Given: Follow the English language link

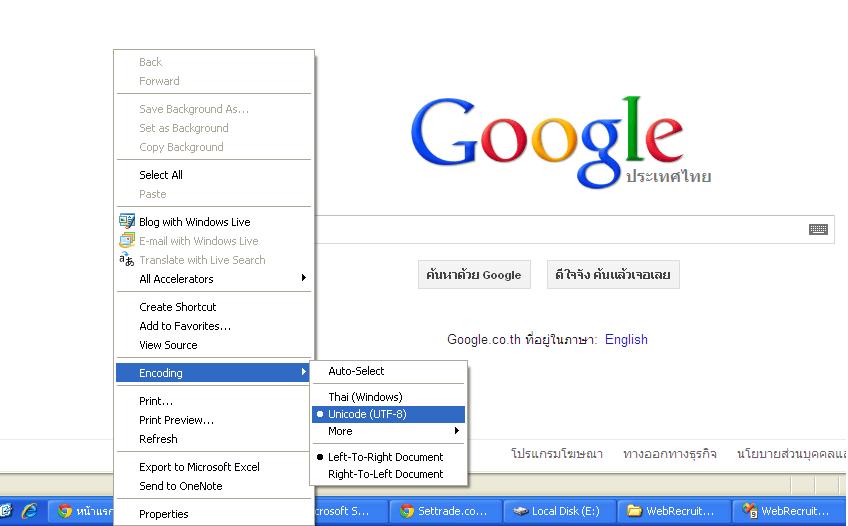Looking at the screenshot, I should tap(626, 339).
